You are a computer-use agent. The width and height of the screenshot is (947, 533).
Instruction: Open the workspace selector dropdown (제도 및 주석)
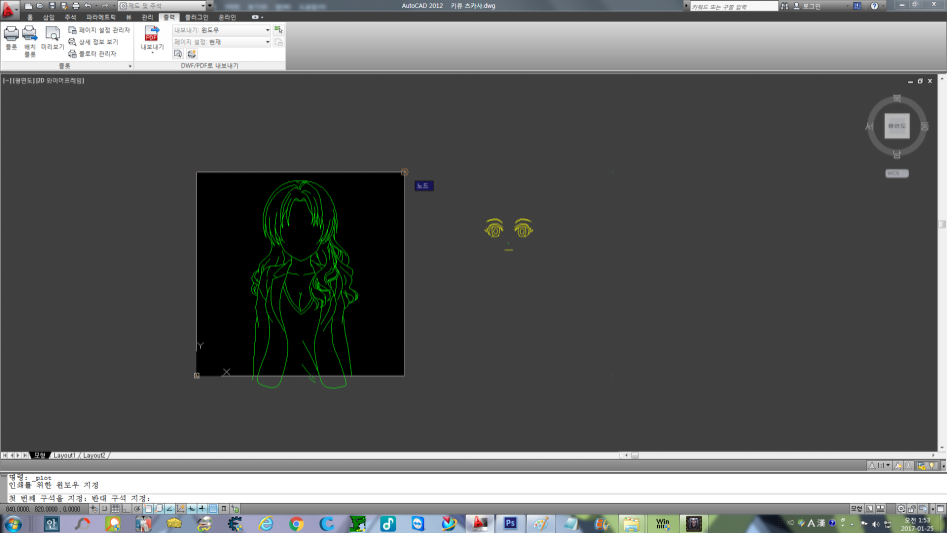162,5
